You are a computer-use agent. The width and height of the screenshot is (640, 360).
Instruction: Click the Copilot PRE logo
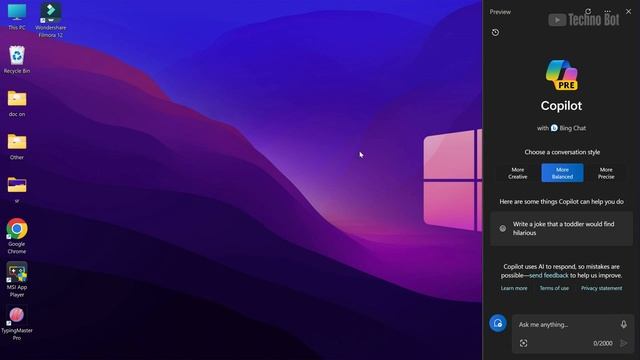coord(562,75)
